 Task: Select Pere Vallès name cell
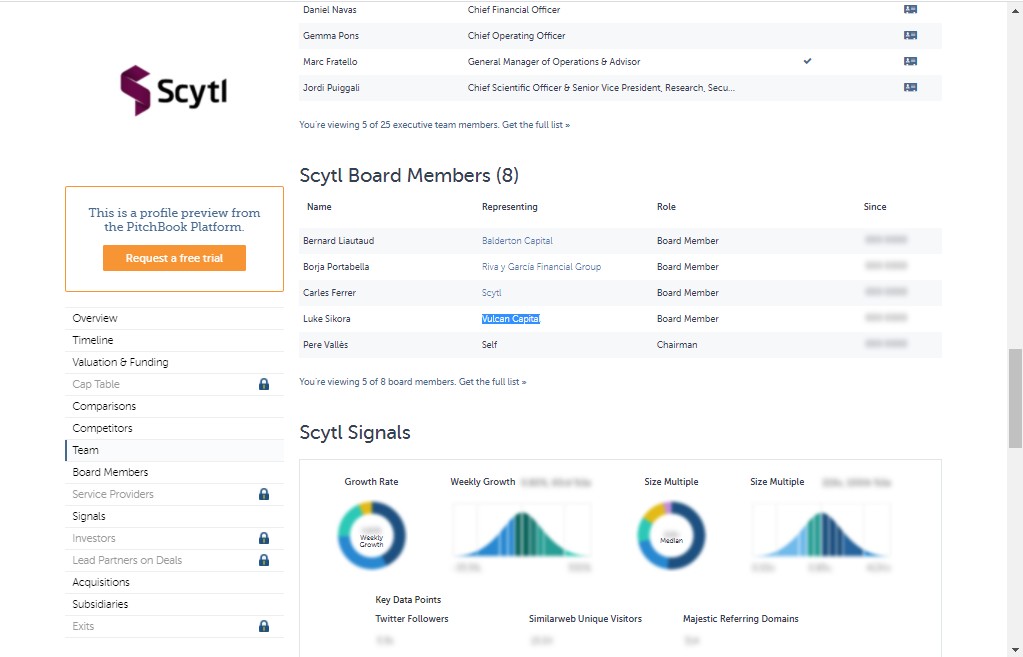(325, 344)
